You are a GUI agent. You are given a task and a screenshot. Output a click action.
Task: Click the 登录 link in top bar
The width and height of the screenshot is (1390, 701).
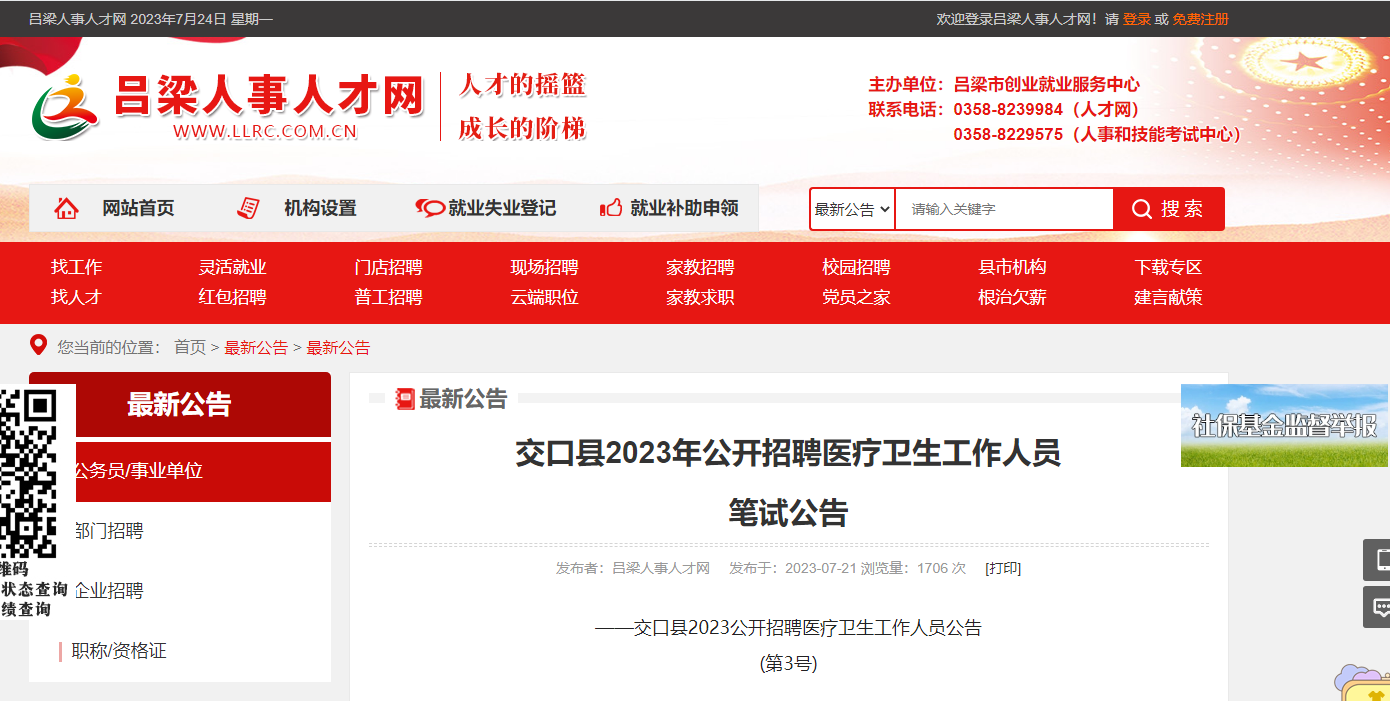pos(1137,19)
